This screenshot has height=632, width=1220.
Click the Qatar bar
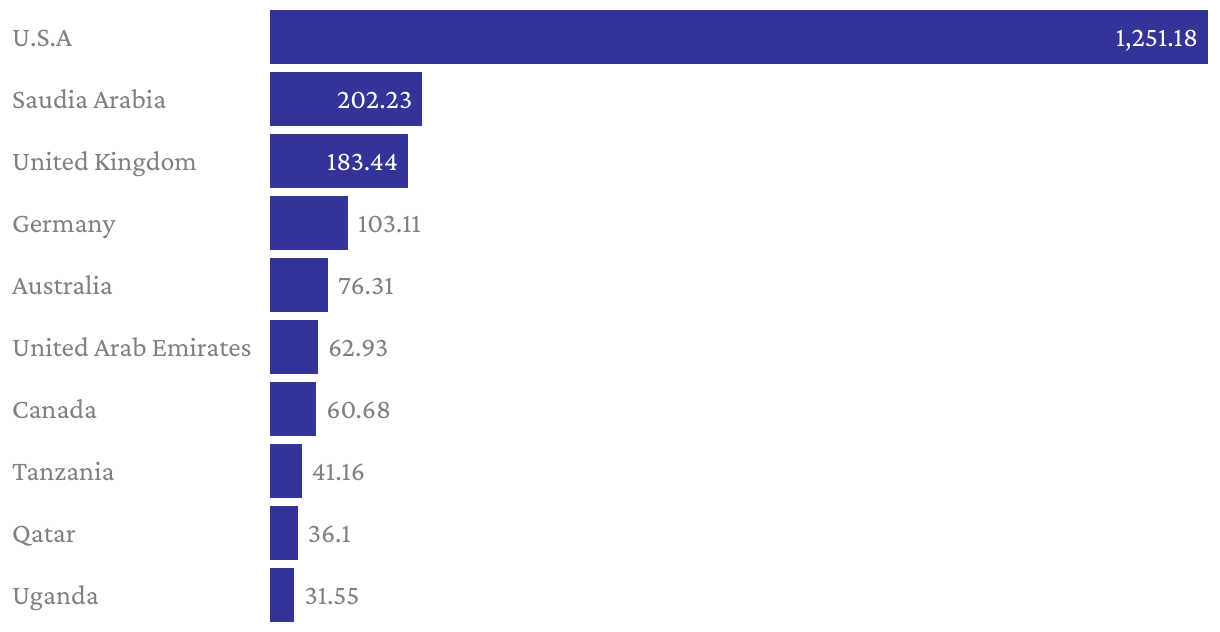[x=284, y=534]
